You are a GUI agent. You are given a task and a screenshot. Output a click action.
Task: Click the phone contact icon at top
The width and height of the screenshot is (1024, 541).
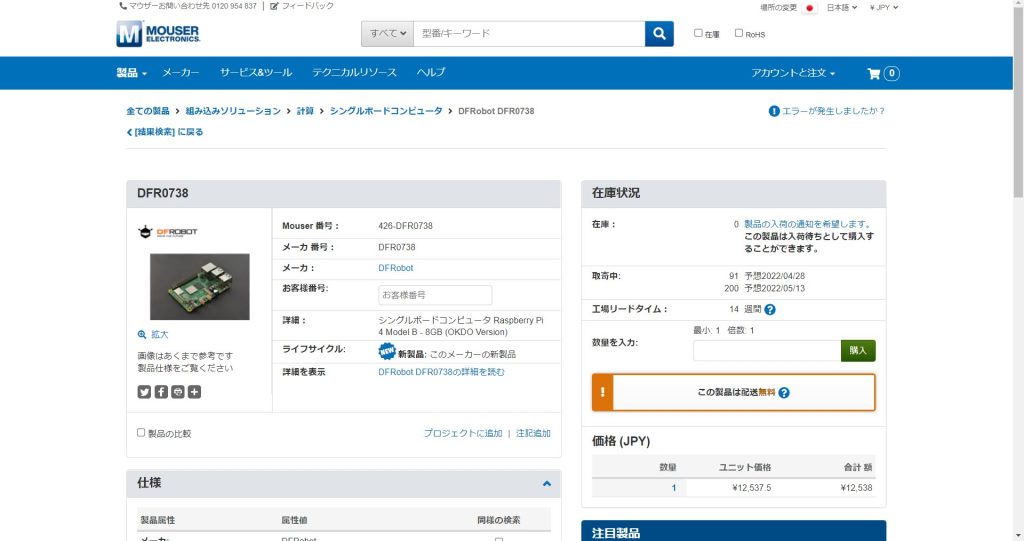pos(123,6)
